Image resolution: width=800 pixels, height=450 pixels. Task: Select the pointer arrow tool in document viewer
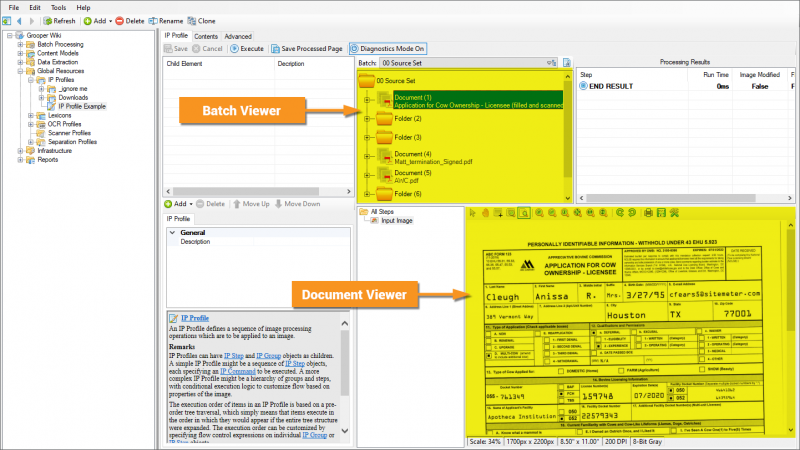click(472, 213)
